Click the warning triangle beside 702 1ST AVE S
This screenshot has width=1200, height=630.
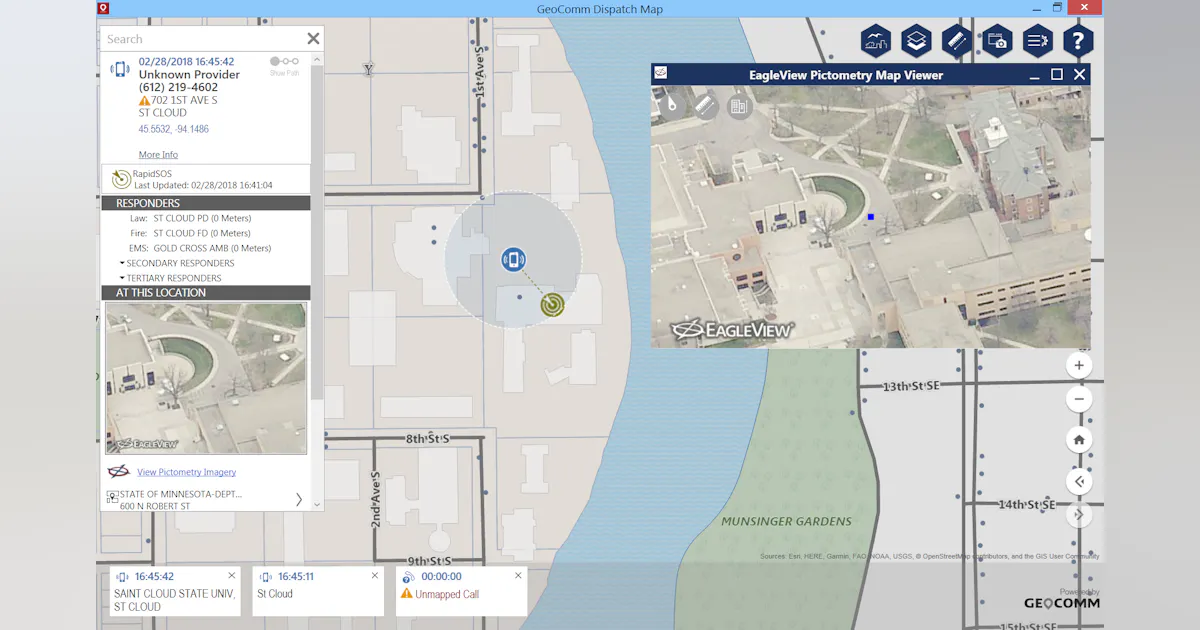(x=144, y=100)
